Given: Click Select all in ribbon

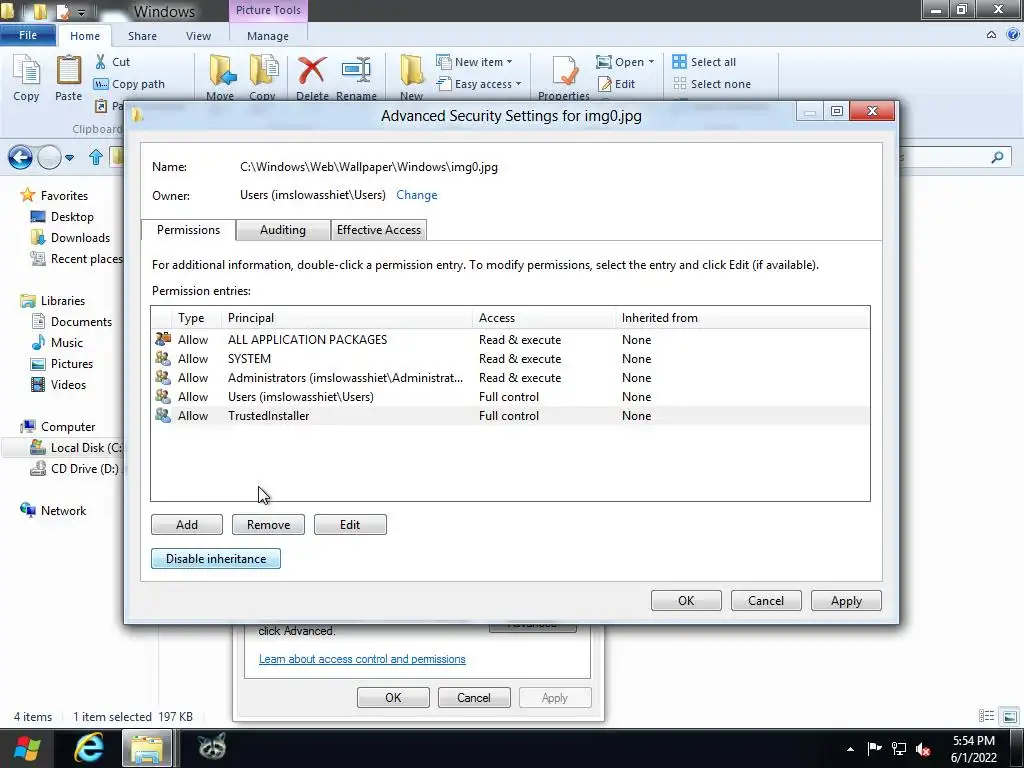Looking at the screenshot, I should (x=704, y=62).
